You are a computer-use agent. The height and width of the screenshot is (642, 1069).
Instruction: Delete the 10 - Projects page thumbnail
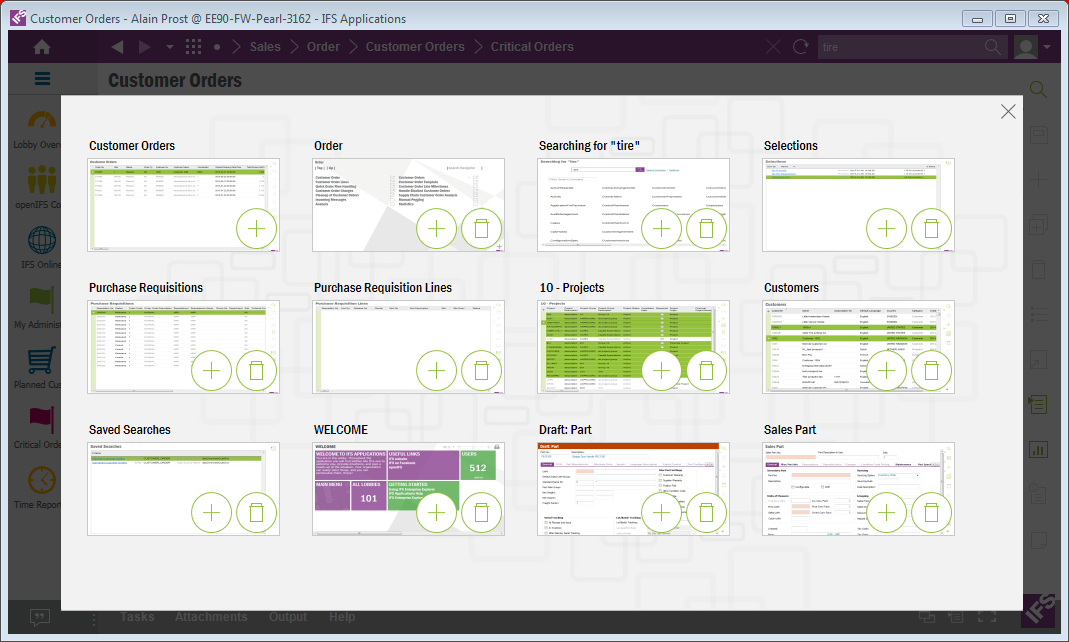[x=706, y=371]
